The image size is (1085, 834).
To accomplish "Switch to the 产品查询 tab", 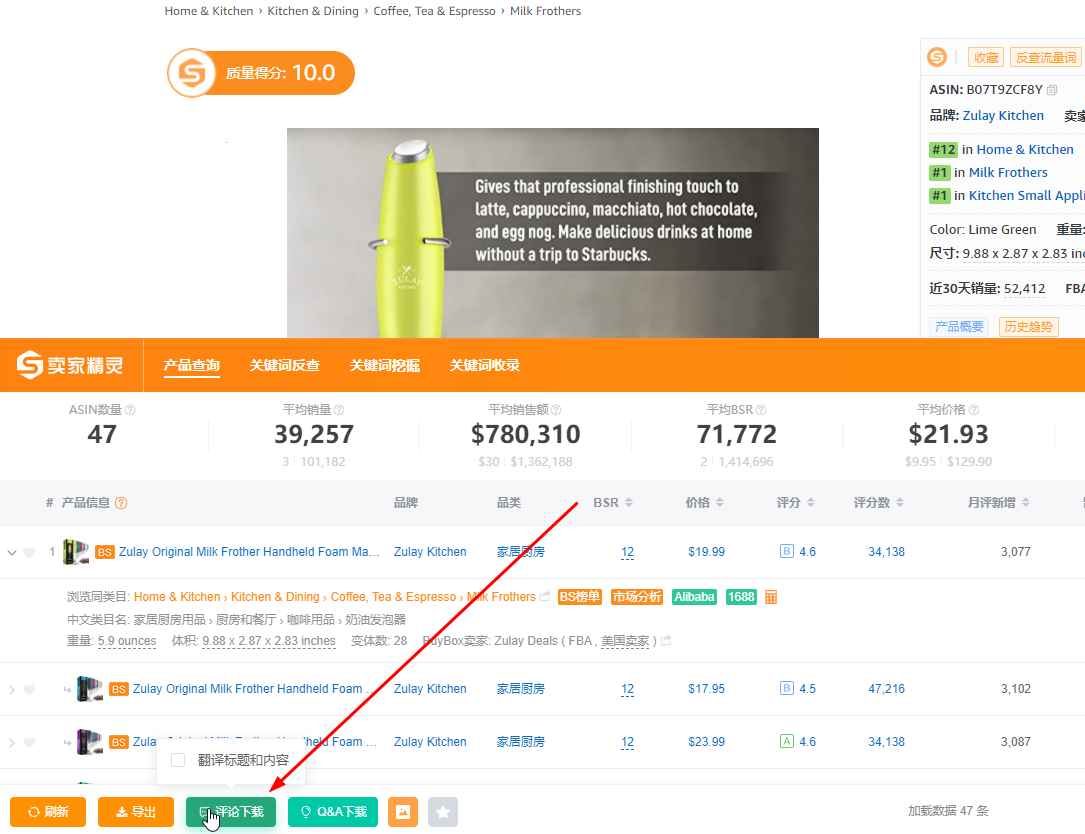I will [x=192, y=365].
